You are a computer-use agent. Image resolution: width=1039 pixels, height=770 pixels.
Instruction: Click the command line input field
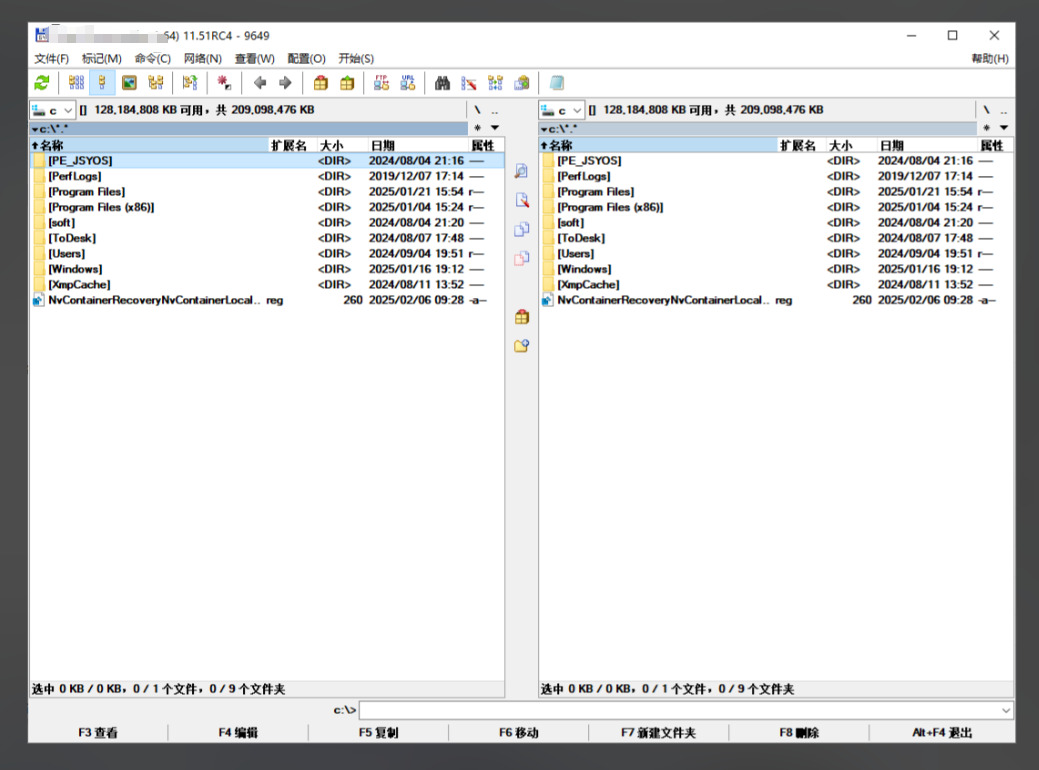680,710
